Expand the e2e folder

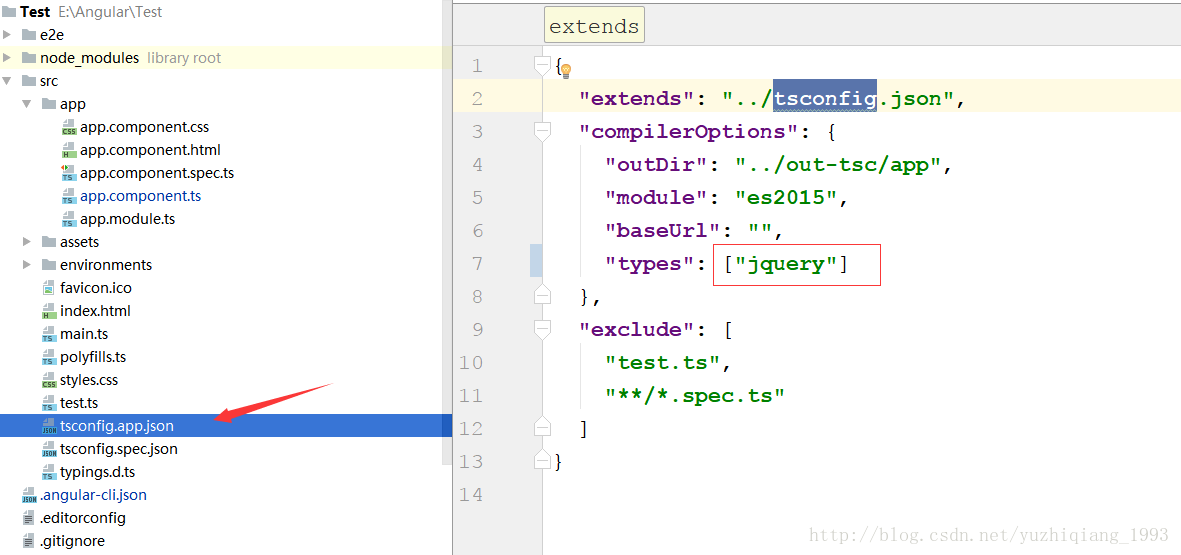[x=8, y=35]
